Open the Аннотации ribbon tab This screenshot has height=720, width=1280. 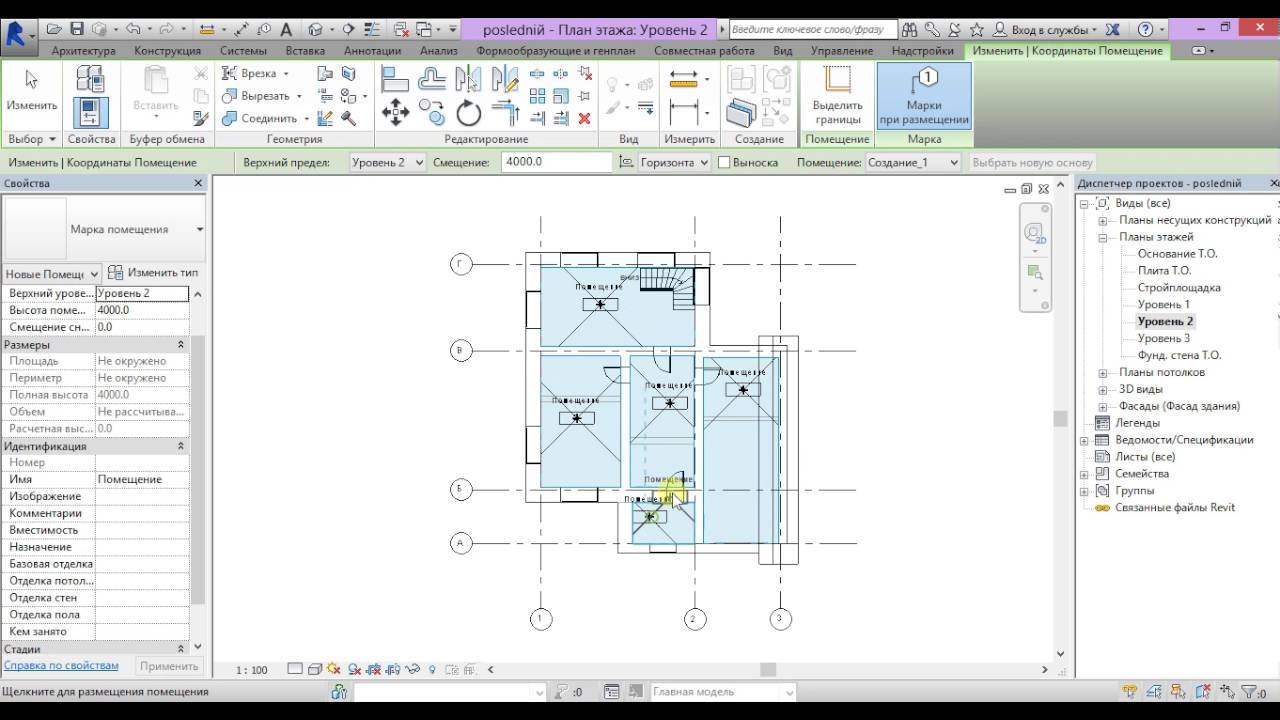point(372,50)
